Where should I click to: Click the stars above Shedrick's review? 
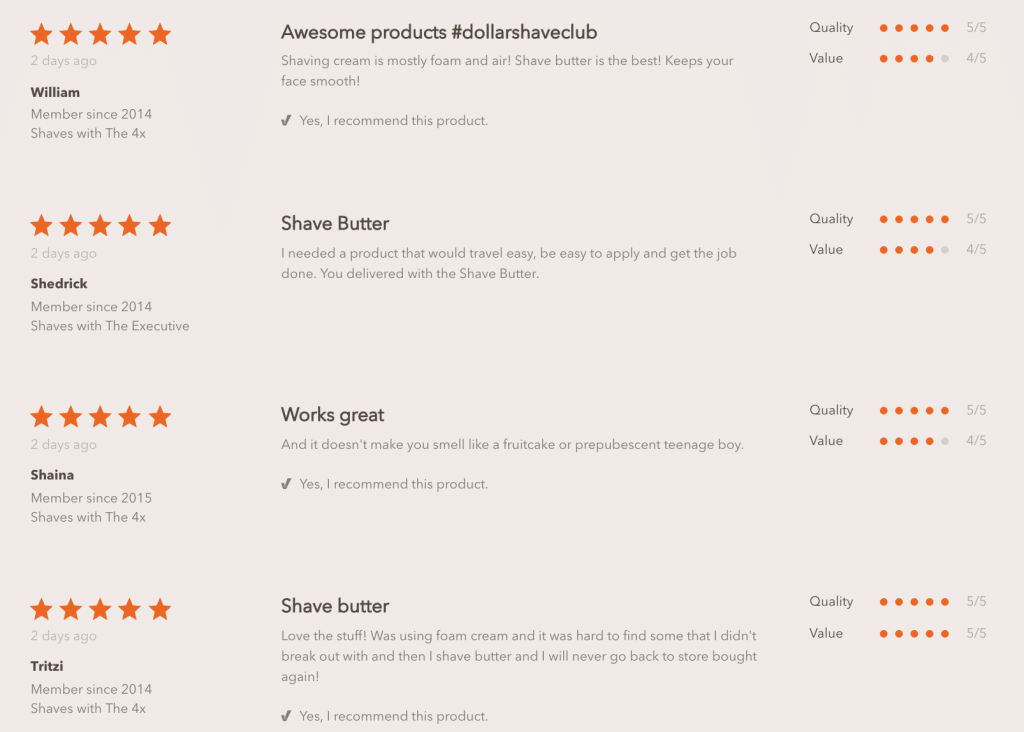pos(100,226)
